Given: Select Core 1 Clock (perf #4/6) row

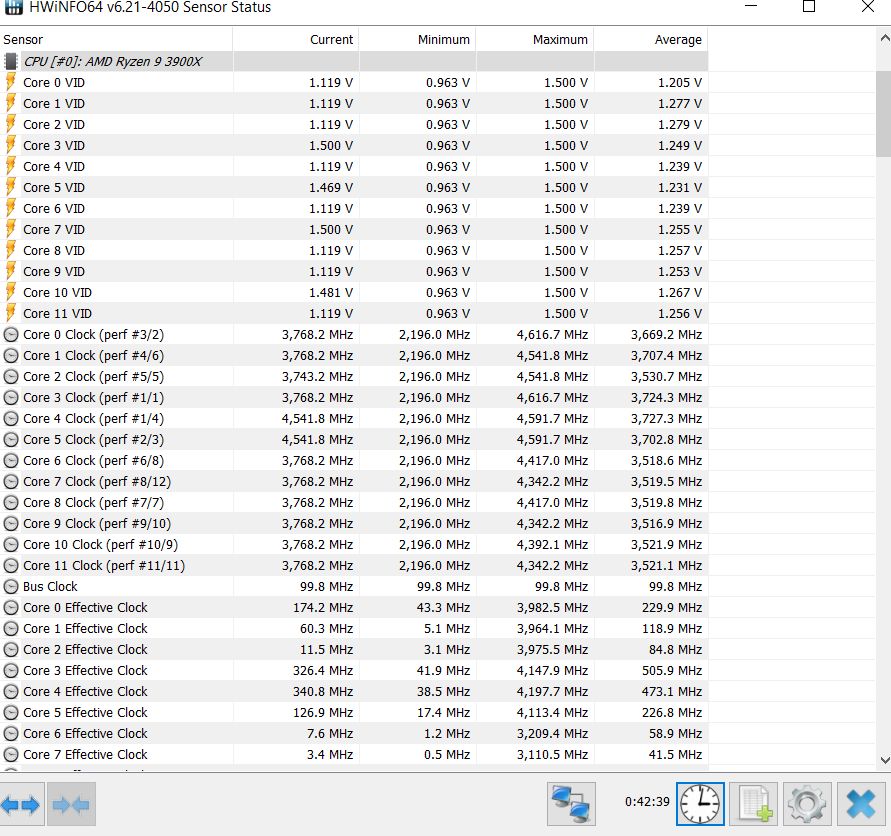Looking at the screenshot, I should click(x=354, y=356).
